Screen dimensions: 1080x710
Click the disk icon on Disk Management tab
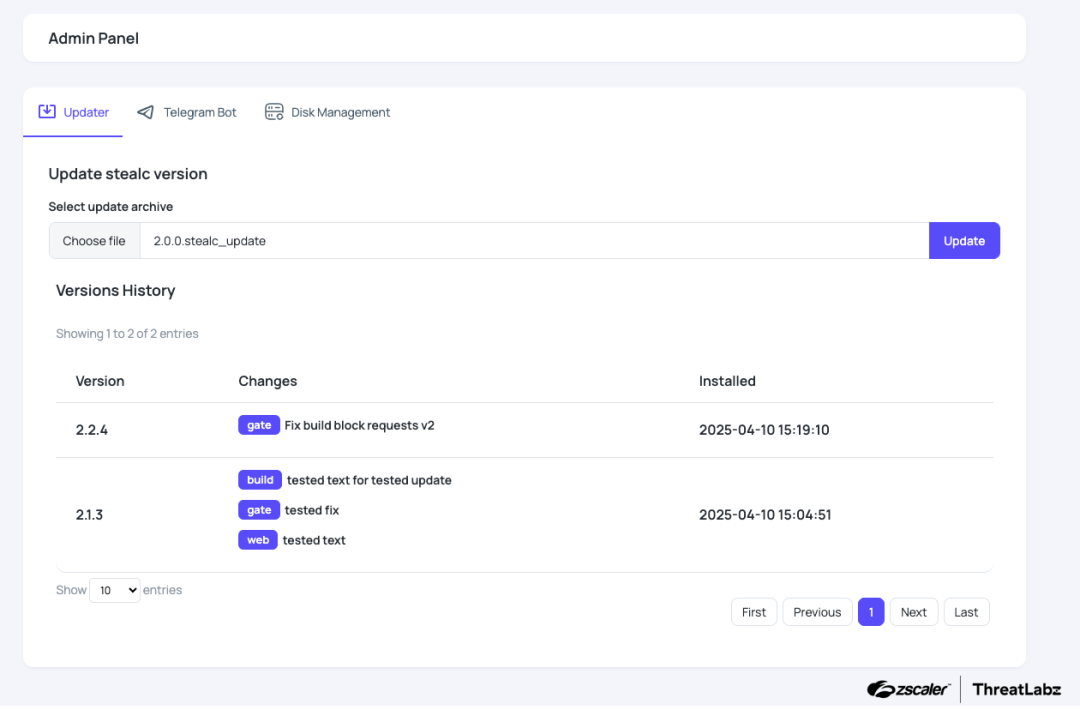pos(273,112)
